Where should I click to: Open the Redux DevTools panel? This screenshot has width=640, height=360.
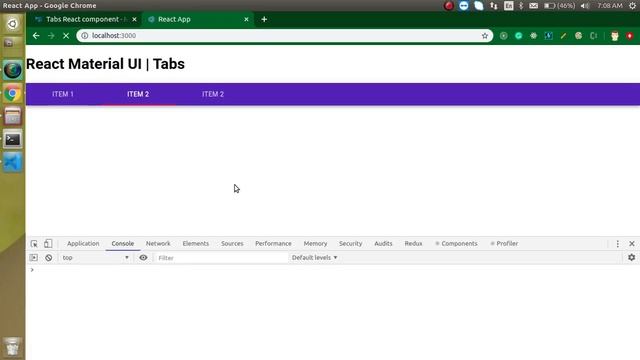(413, 244)
